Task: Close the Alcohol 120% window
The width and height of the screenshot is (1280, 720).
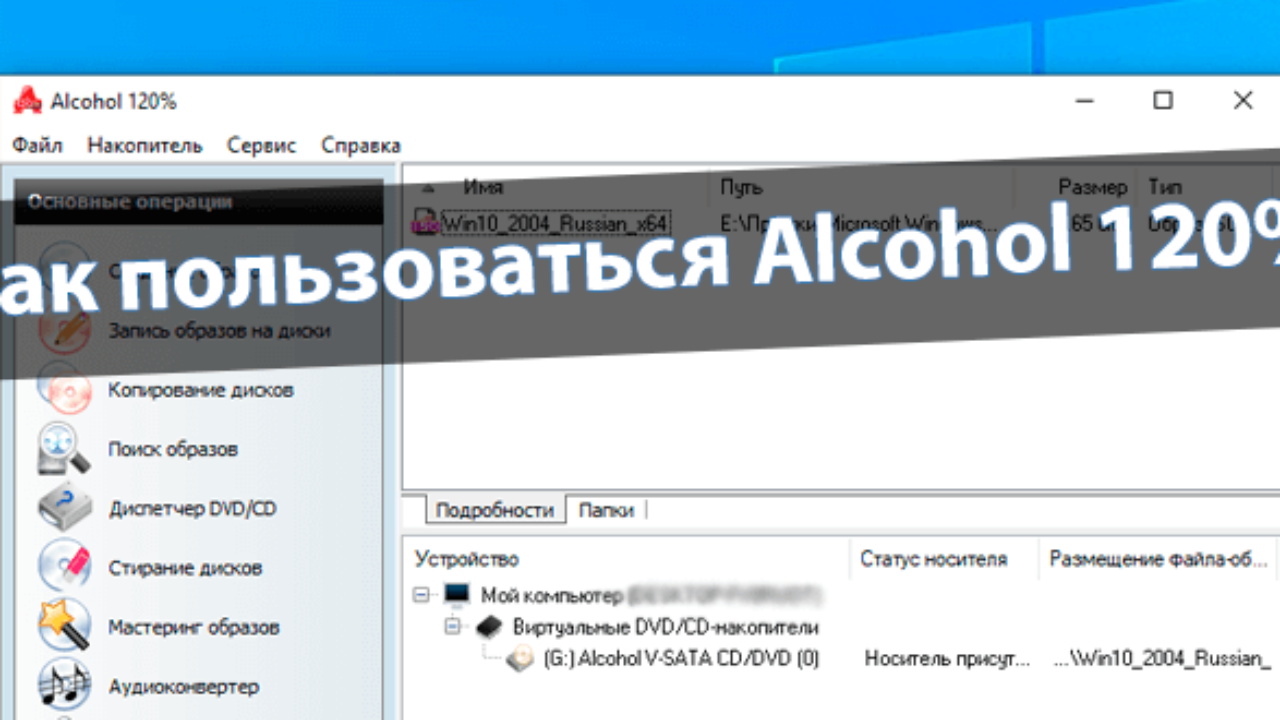Action: 1242,100
